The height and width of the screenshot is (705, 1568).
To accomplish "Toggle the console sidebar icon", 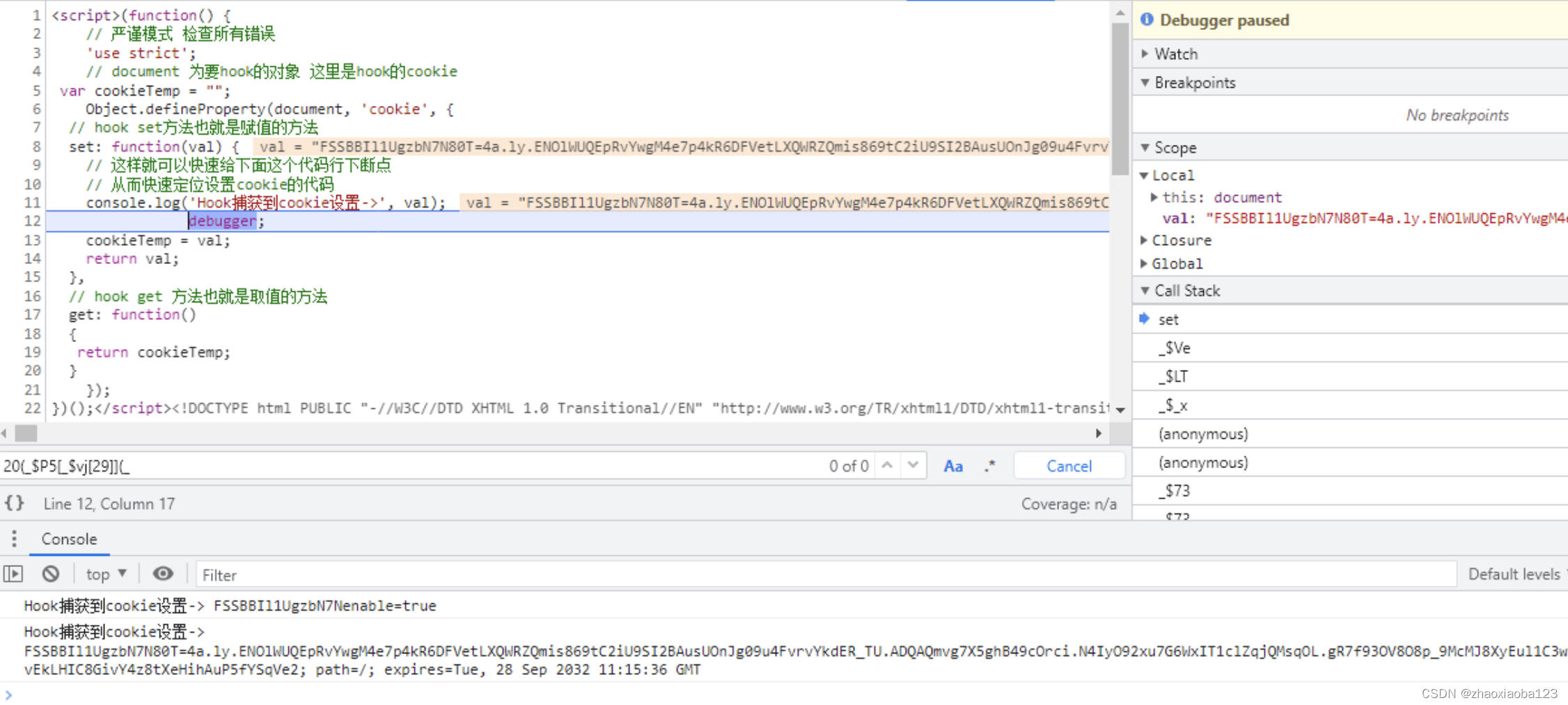I will click(x=13, y=574).
